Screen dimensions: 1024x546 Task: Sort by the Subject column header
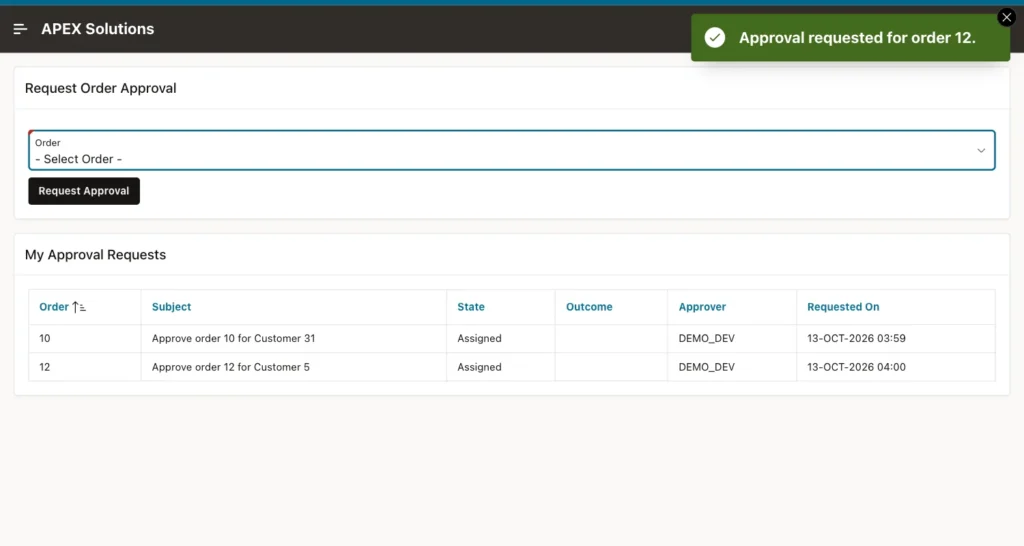[171, 307]
